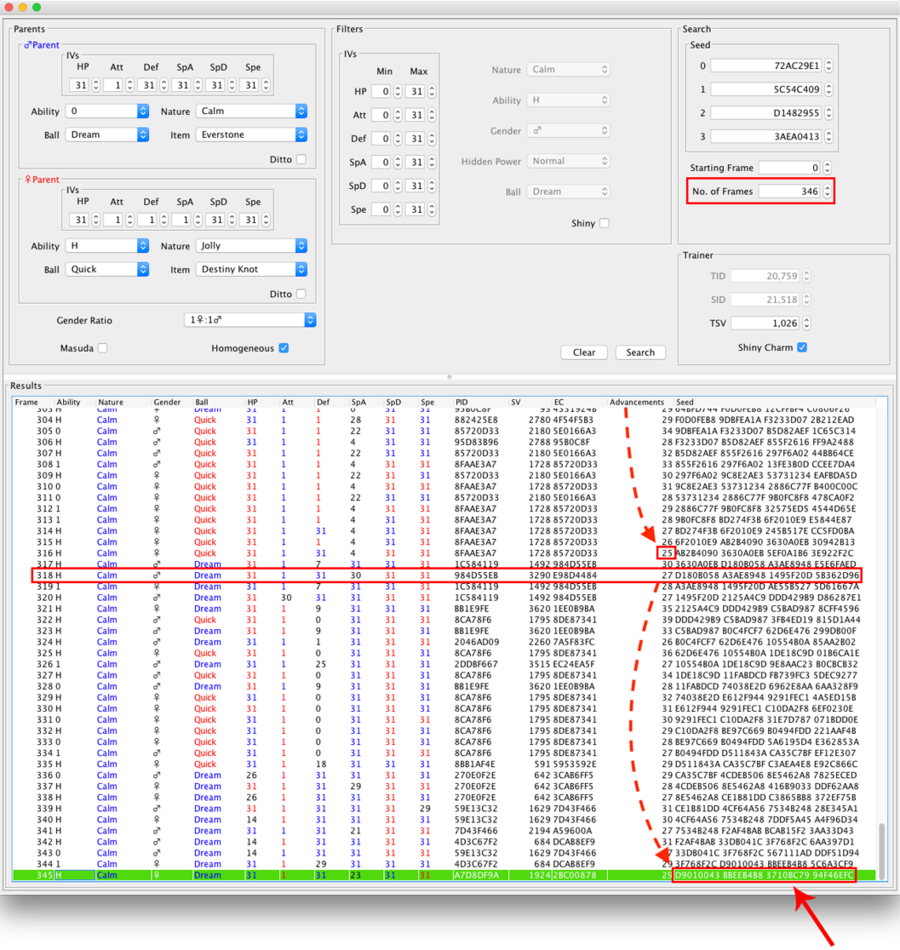Click the No. of Frames input field
The image size is (900, 950).
790,191
